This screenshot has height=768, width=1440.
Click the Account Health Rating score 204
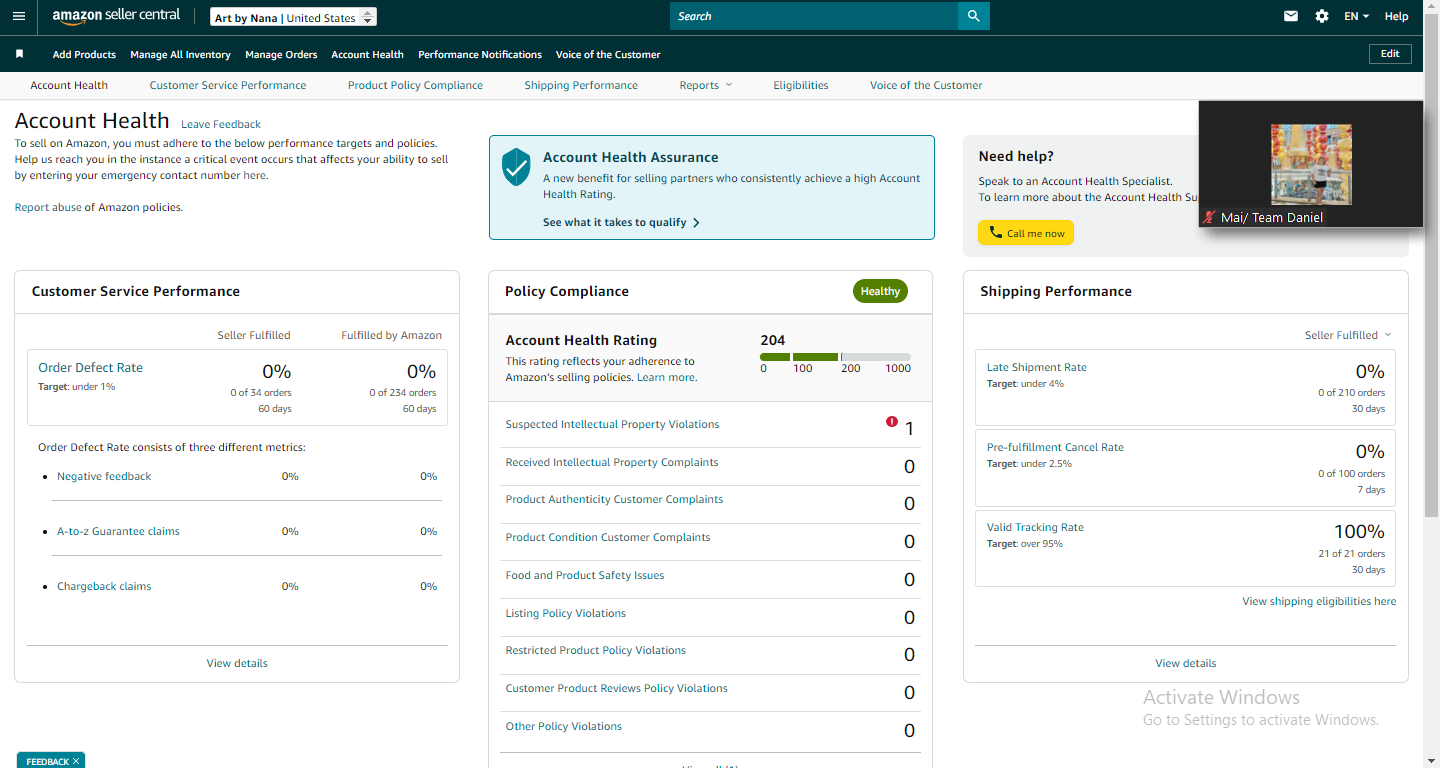click(773, 340)
